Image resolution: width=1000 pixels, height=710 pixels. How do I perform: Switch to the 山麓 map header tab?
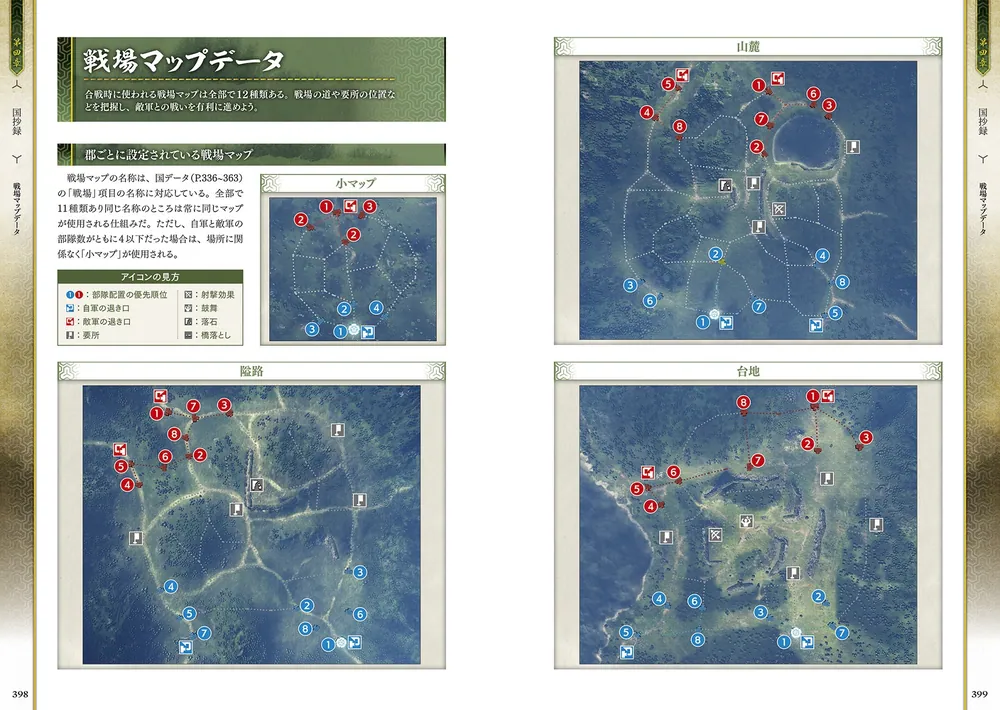751,45
